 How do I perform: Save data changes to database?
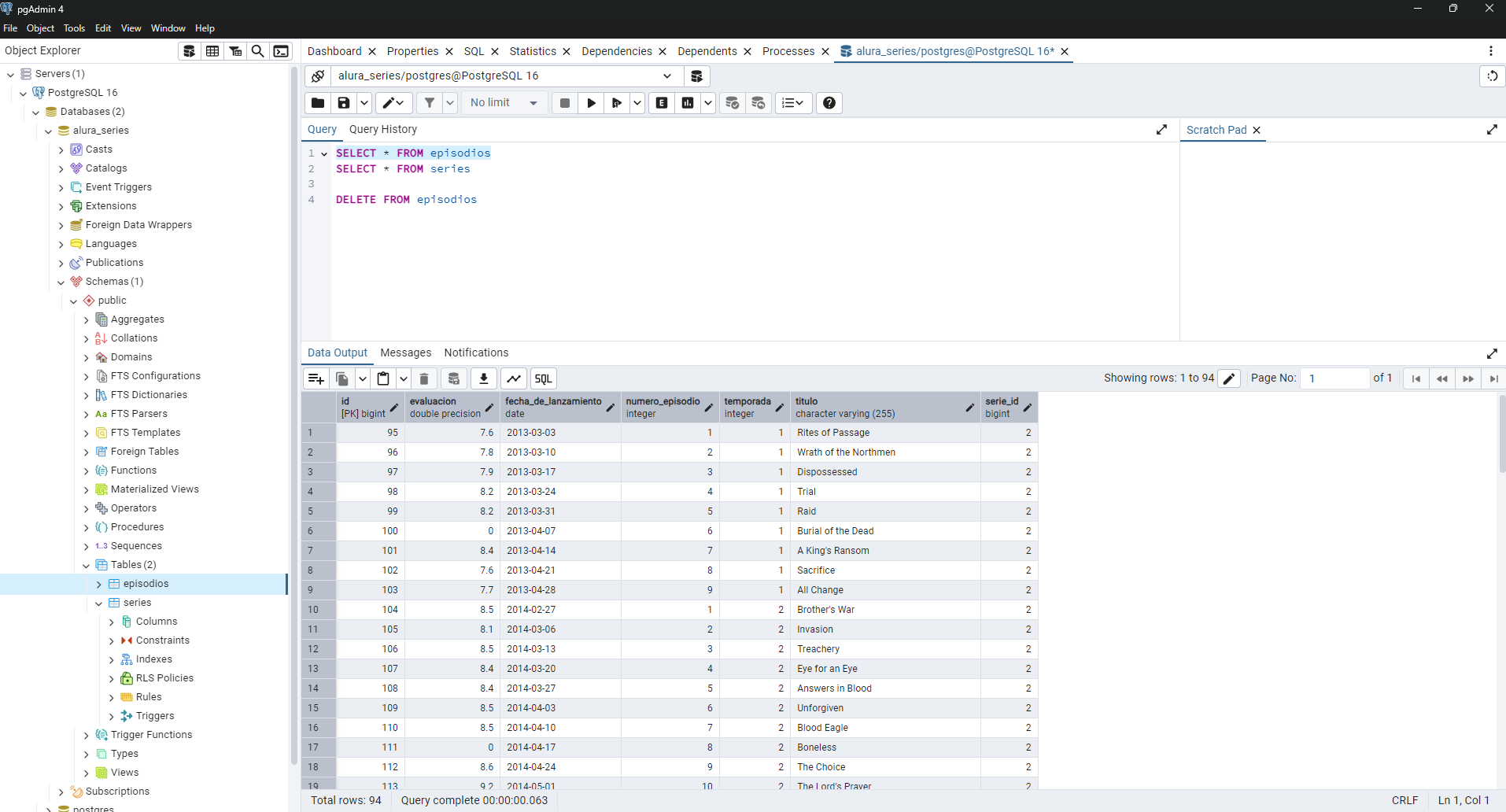click(454, 378)
